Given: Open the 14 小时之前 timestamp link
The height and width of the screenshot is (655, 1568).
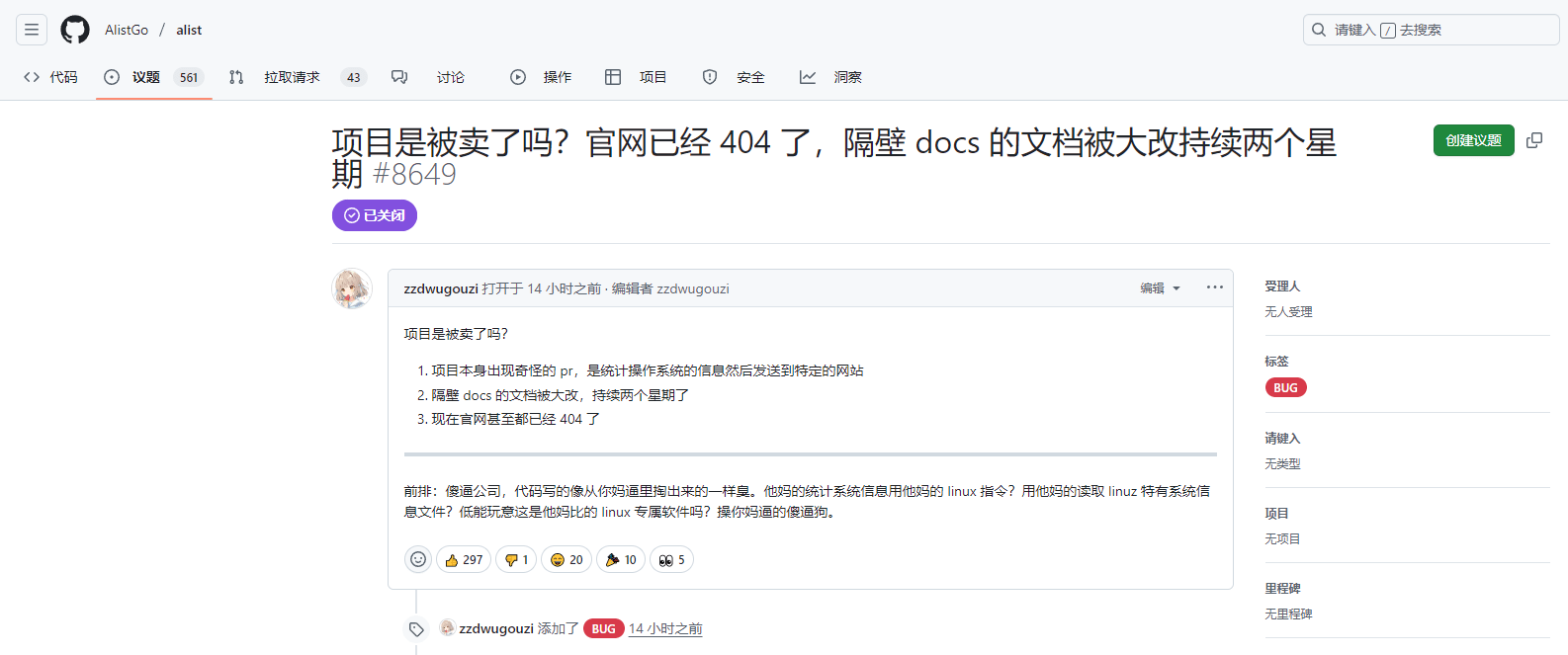Looking at the screenshot, I should (665, 628).
